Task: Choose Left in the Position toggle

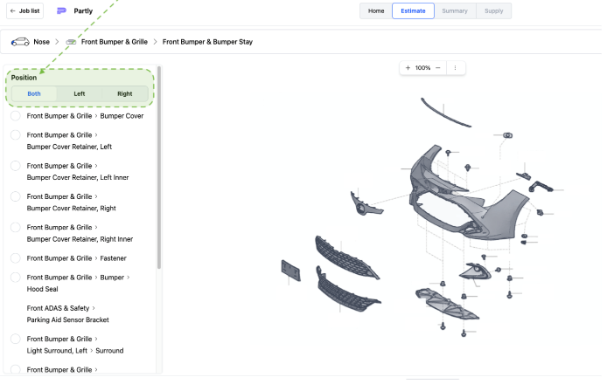Action: pyautogui.click(x=79, y=94)
